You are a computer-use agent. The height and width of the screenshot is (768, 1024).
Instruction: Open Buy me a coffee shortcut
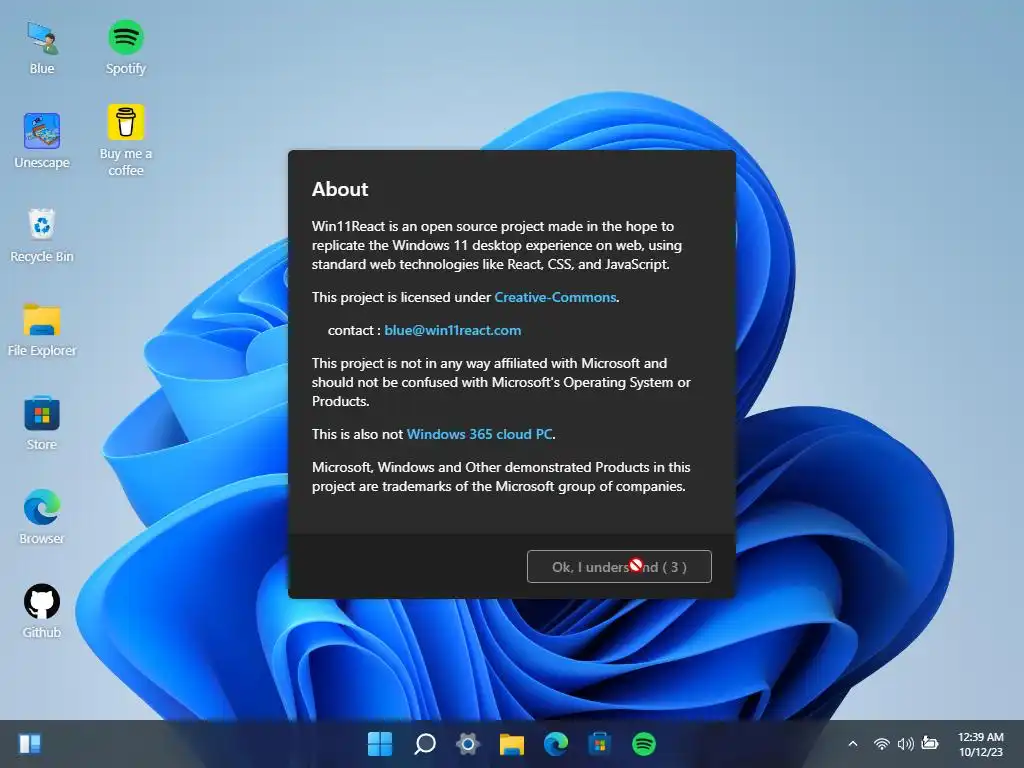tap(125, 141)
